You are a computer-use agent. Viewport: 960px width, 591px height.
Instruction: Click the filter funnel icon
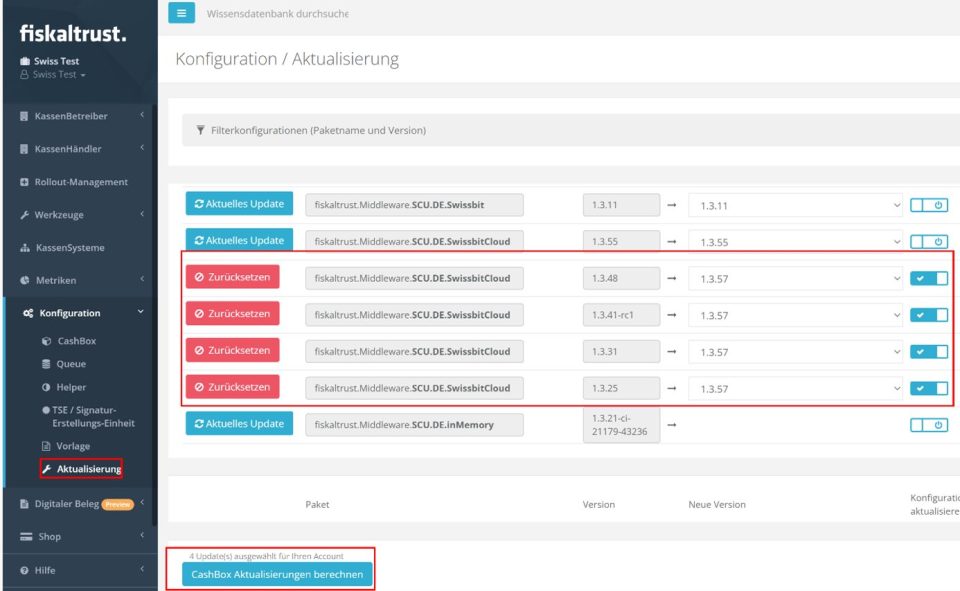200,130
